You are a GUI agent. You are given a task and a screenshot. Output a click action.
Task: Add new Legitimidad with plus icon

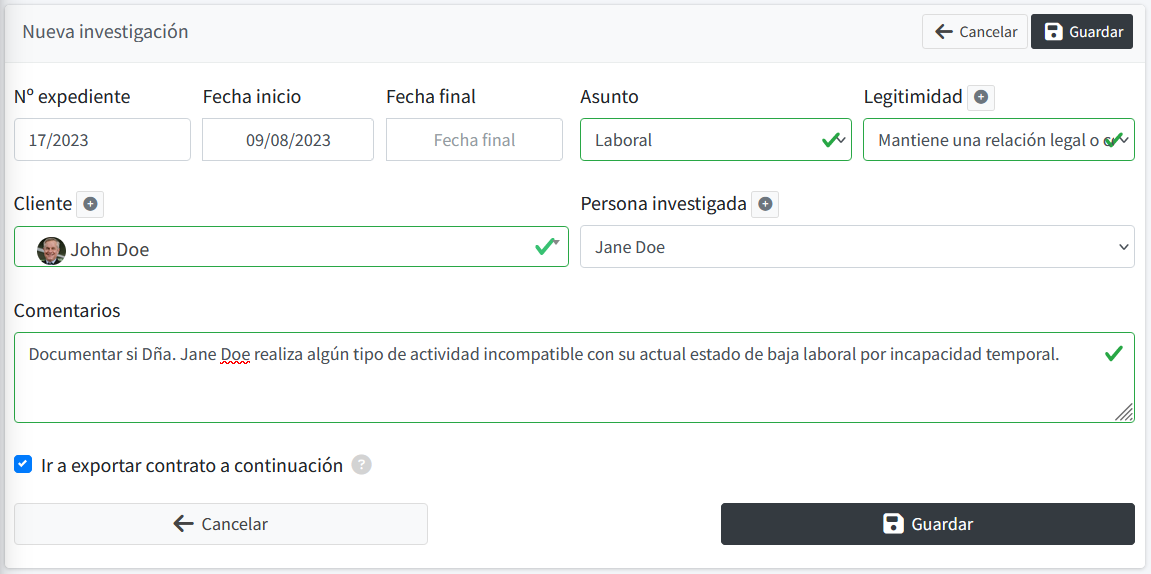[981, 97]
